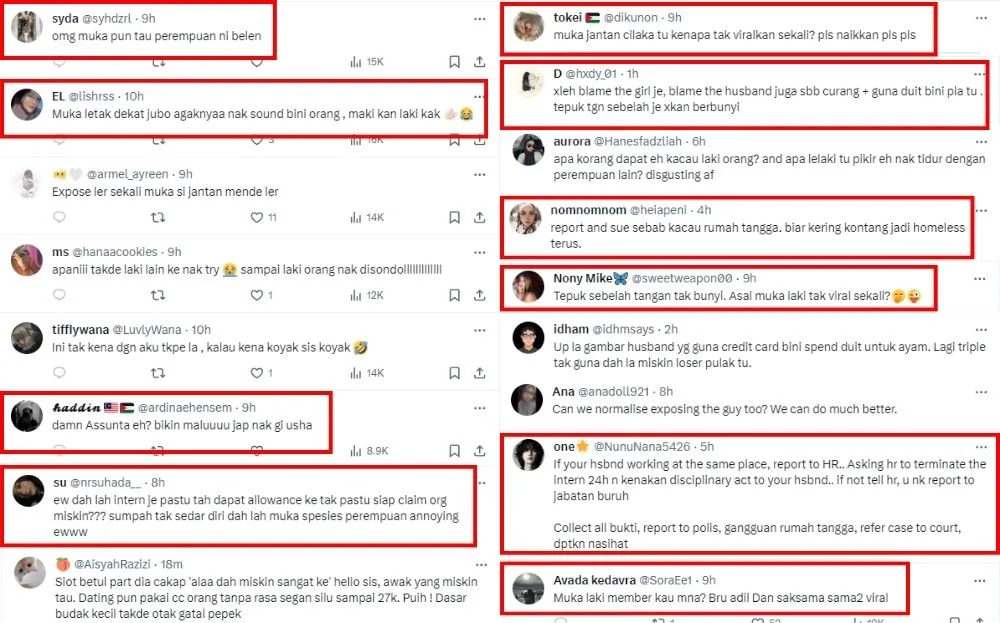
Task: Share the tifflywana tweet
Action: [479, 372]
